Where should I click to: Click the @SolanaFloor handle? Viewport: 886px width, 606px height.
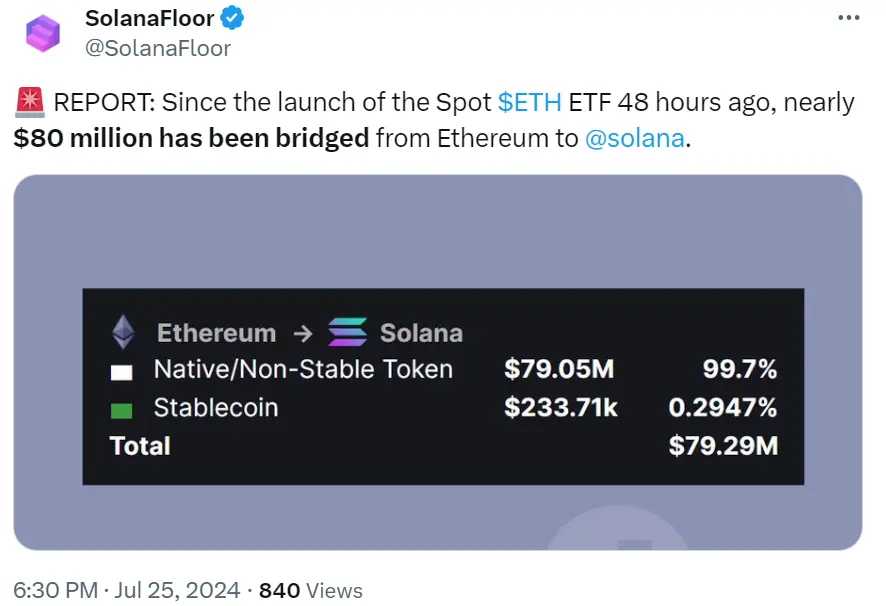click(x=157, y=46)
